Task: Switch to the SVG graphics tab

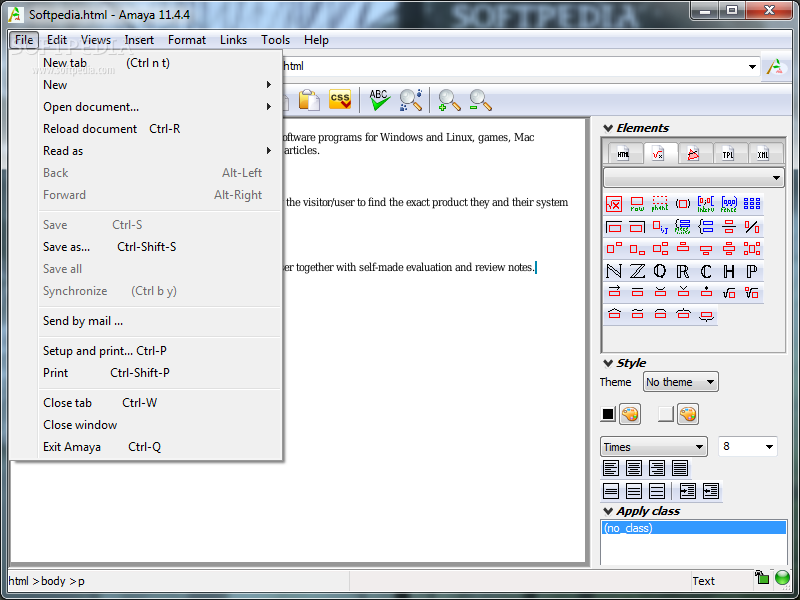Action: tap(693, 154)
